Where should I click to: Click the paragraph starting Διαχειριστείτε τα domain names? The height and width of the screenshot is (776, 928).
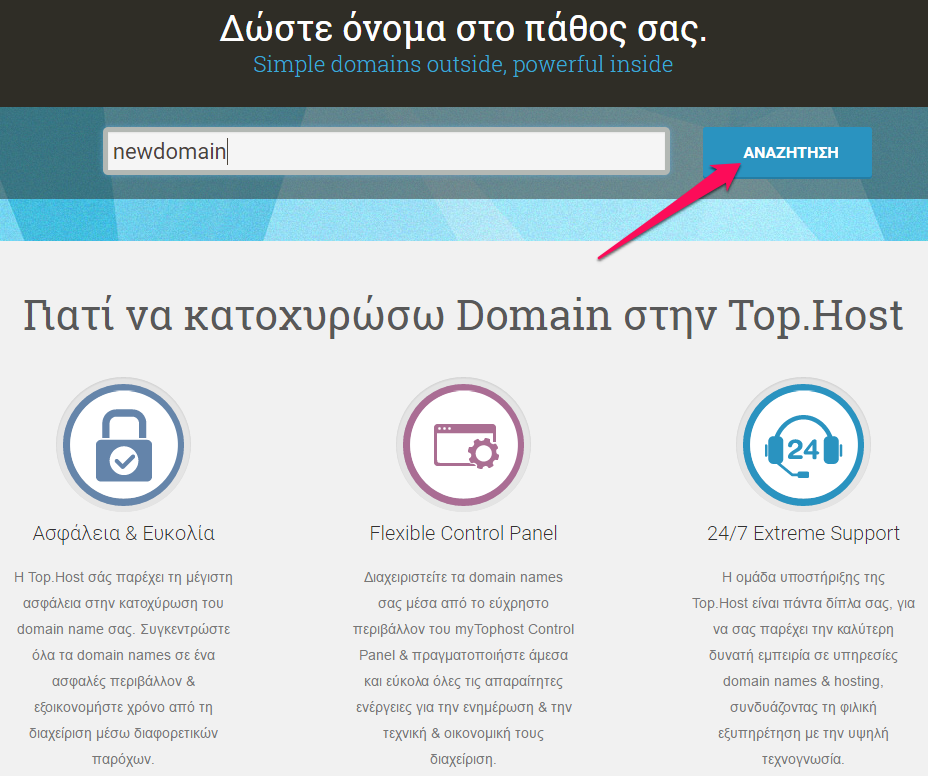tap(463, 668)
